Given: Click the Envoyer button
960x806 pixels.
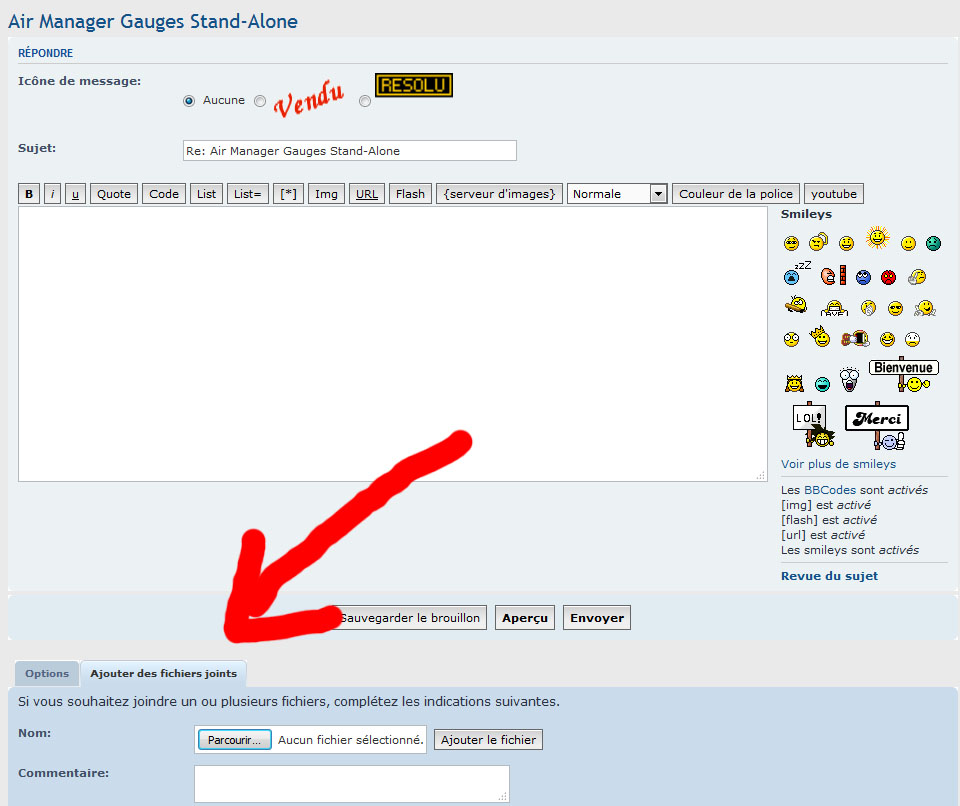Looking at the screenshot, I should 597,618.
